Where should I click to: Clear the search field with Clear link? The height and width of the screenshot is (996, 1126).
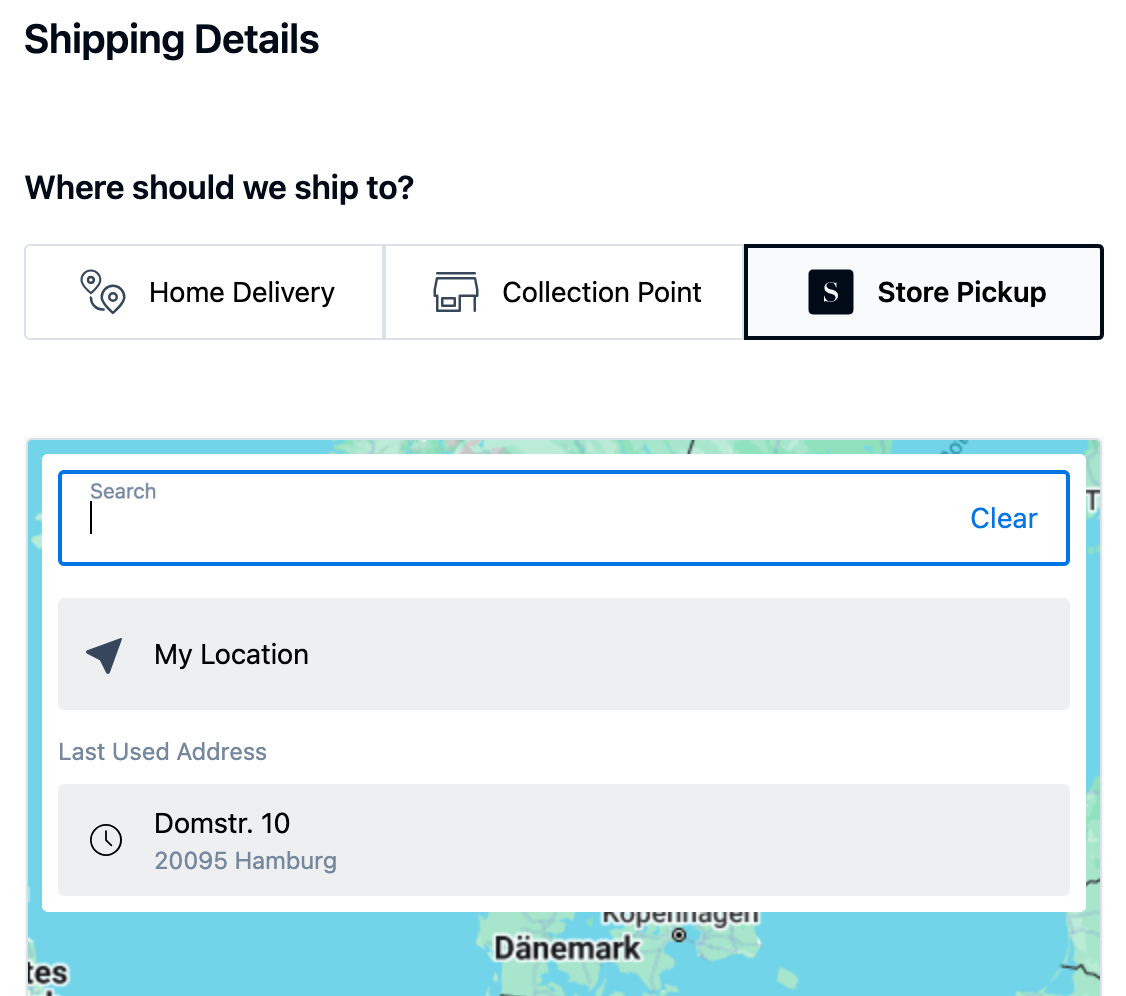point(1004,518)
